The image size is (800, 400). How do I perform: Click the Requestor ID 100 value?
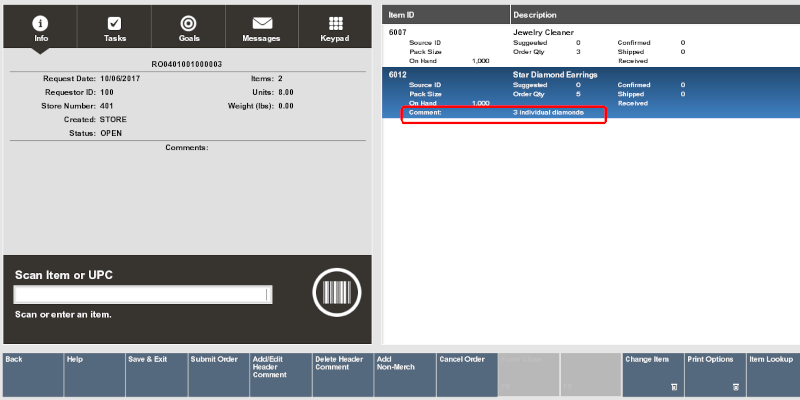click(x=107, y=92)
